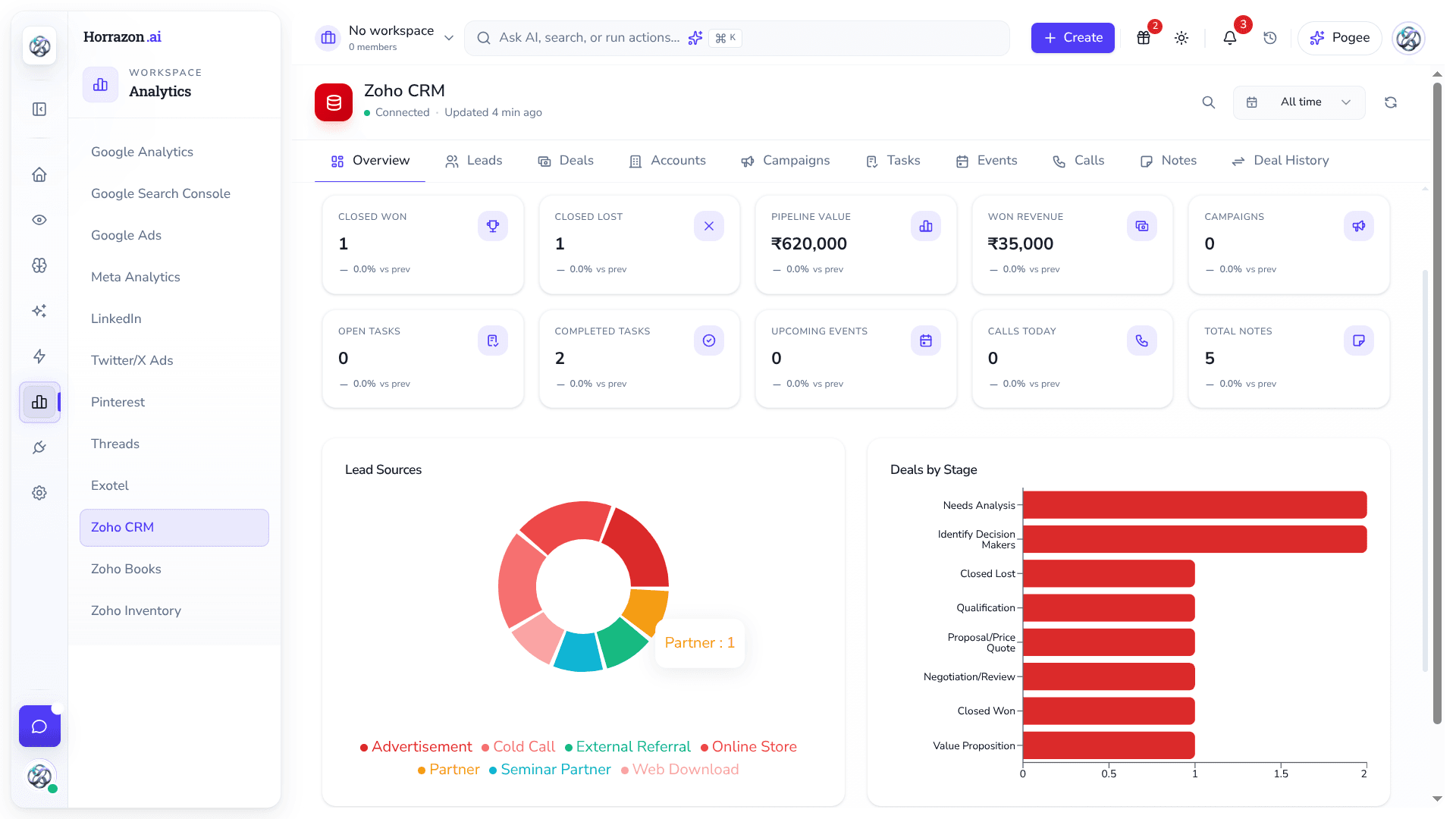This screenshot has height=819, width=1456.
Task: Toggle Web Download legend item
Action: (679, 770)
